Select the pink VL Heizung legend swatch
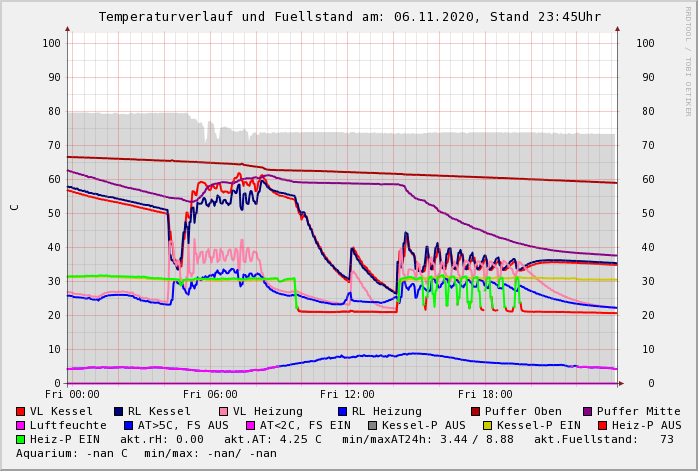698x471 pixels. coord(223,411)
